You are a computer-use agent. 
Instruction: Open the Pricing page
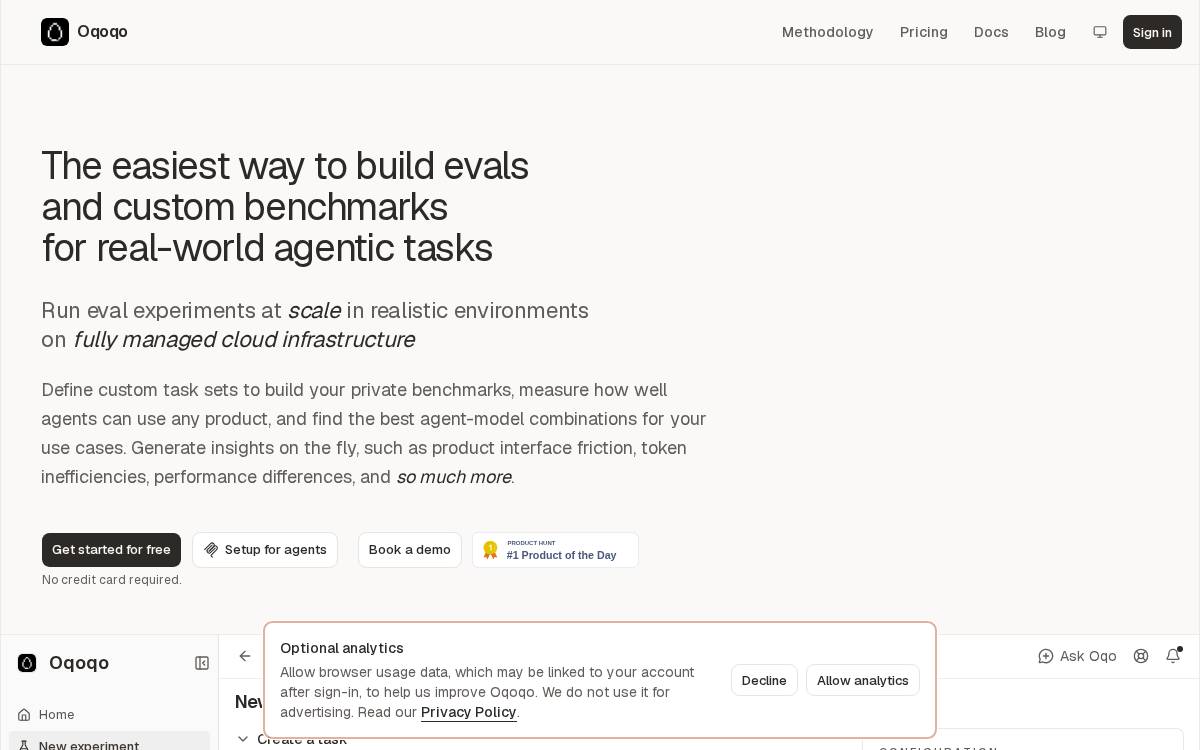(923, 32)
